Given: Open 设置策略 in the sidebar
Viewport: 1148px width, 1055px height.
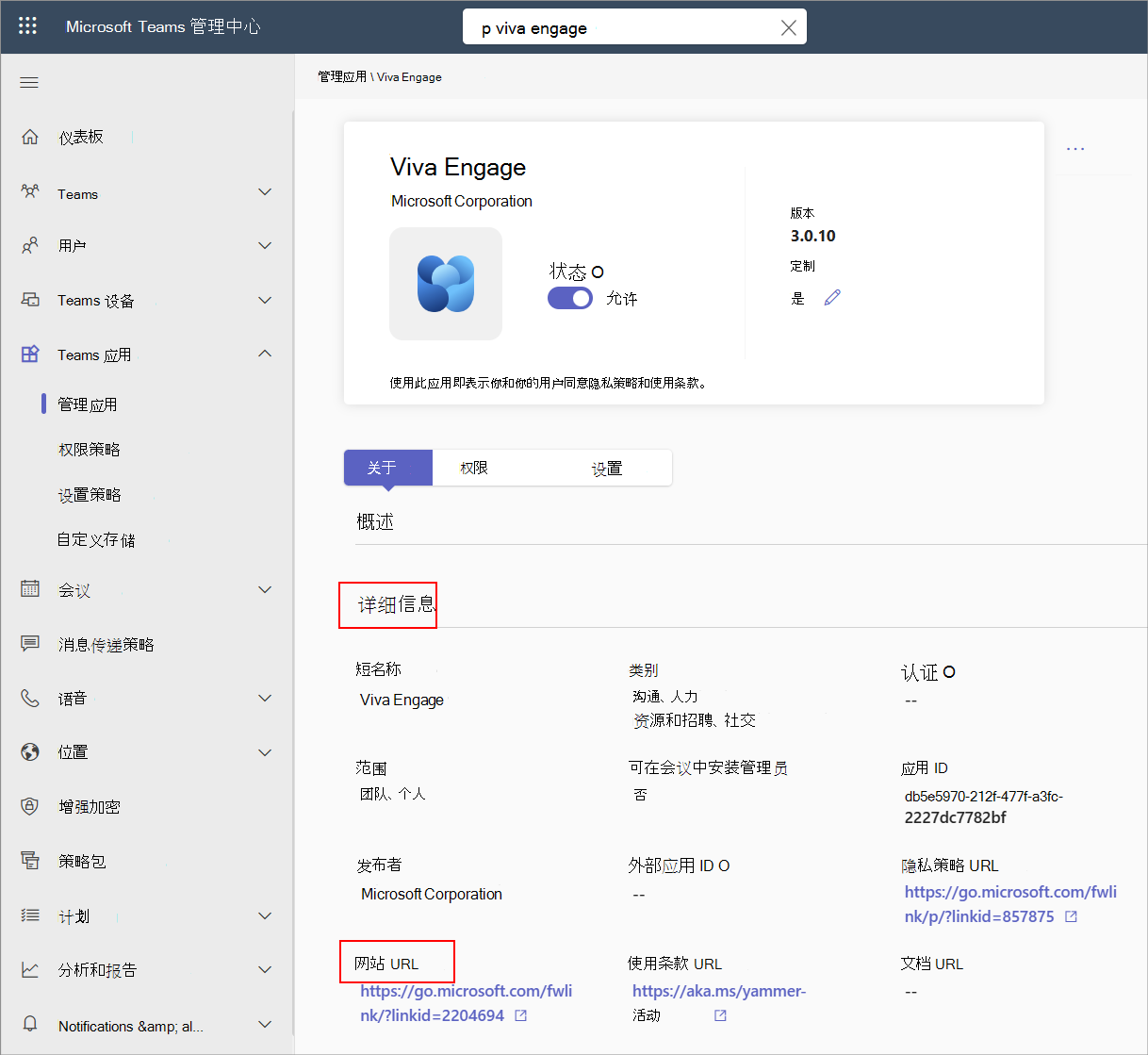Looking at the screenshot, I should pyautogui.click(x=90, y=495).
